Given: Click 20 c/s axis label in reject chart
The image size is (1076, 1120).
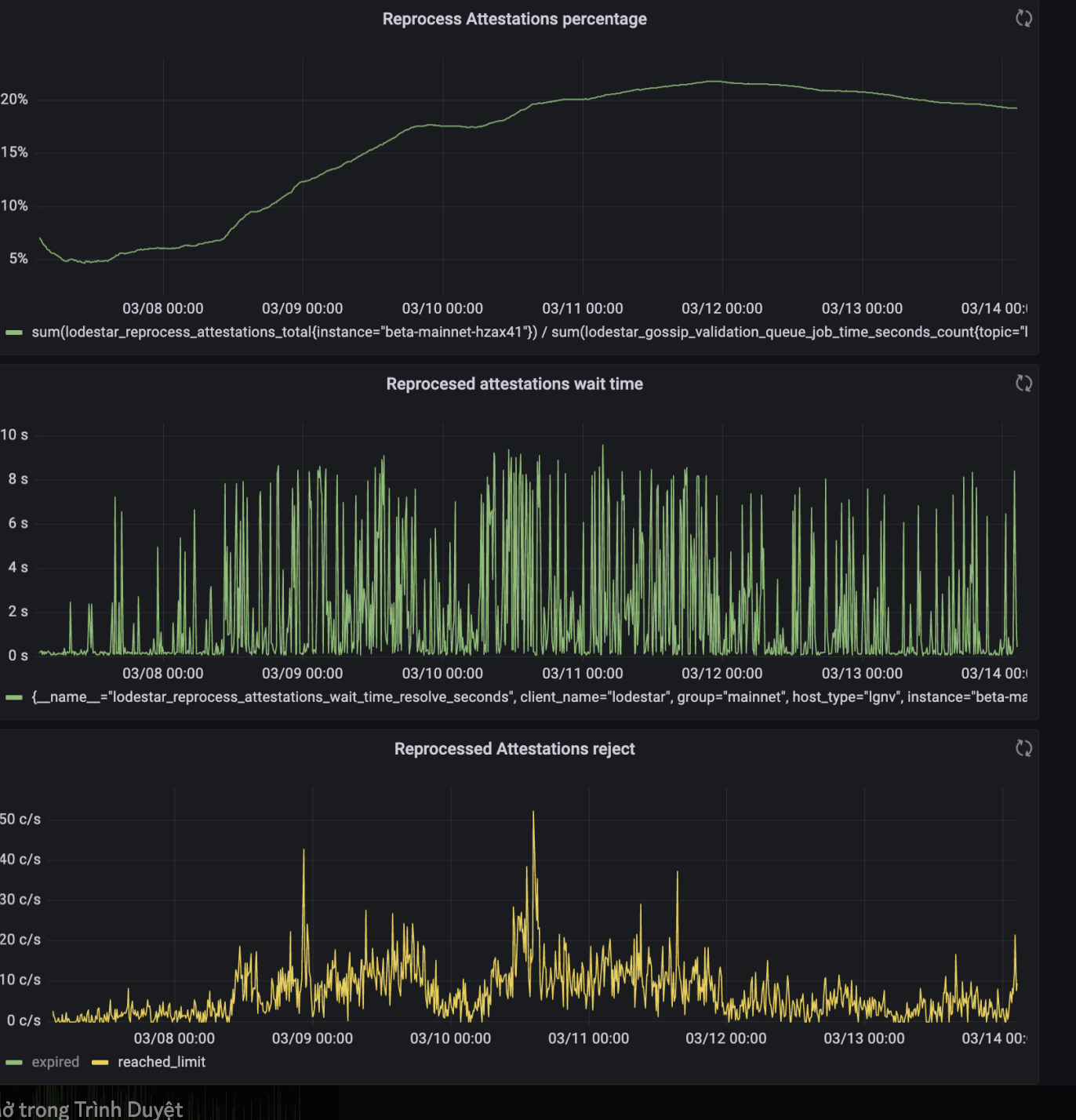Looking at the screenshot, I should point(20,939).
